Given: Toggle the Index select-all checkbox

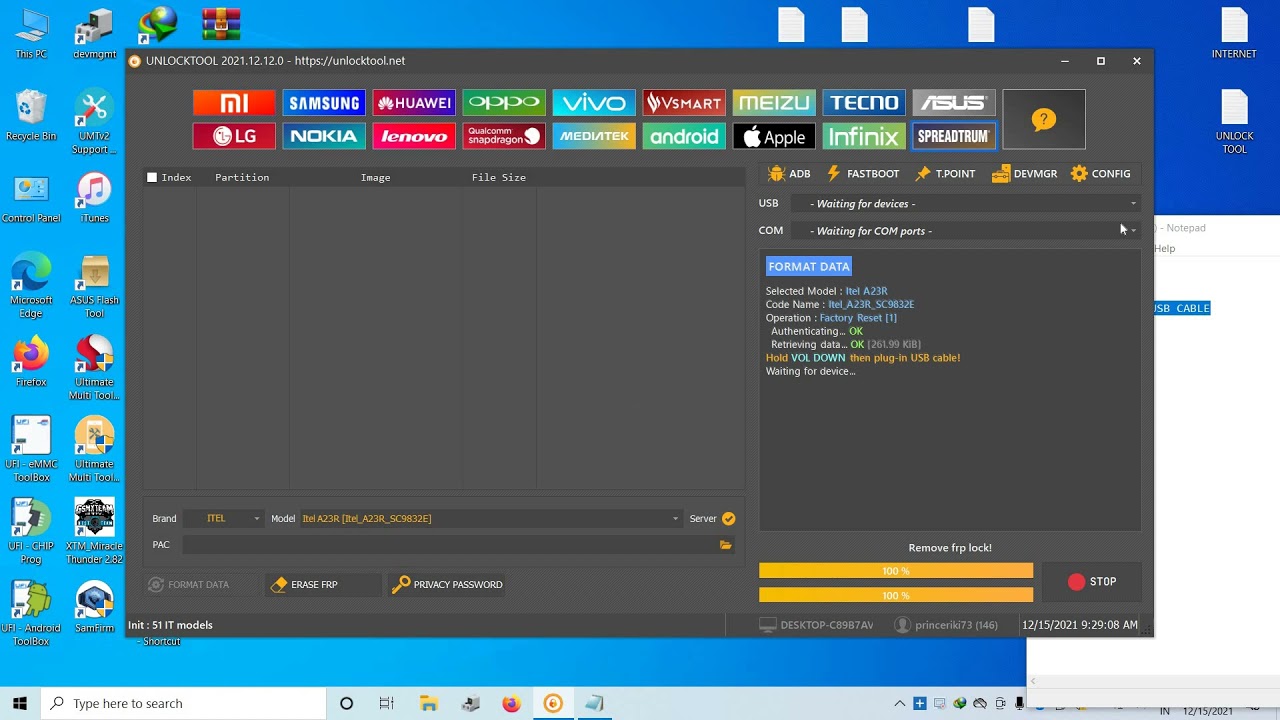Looking at the screenshot, I should 152,177.
